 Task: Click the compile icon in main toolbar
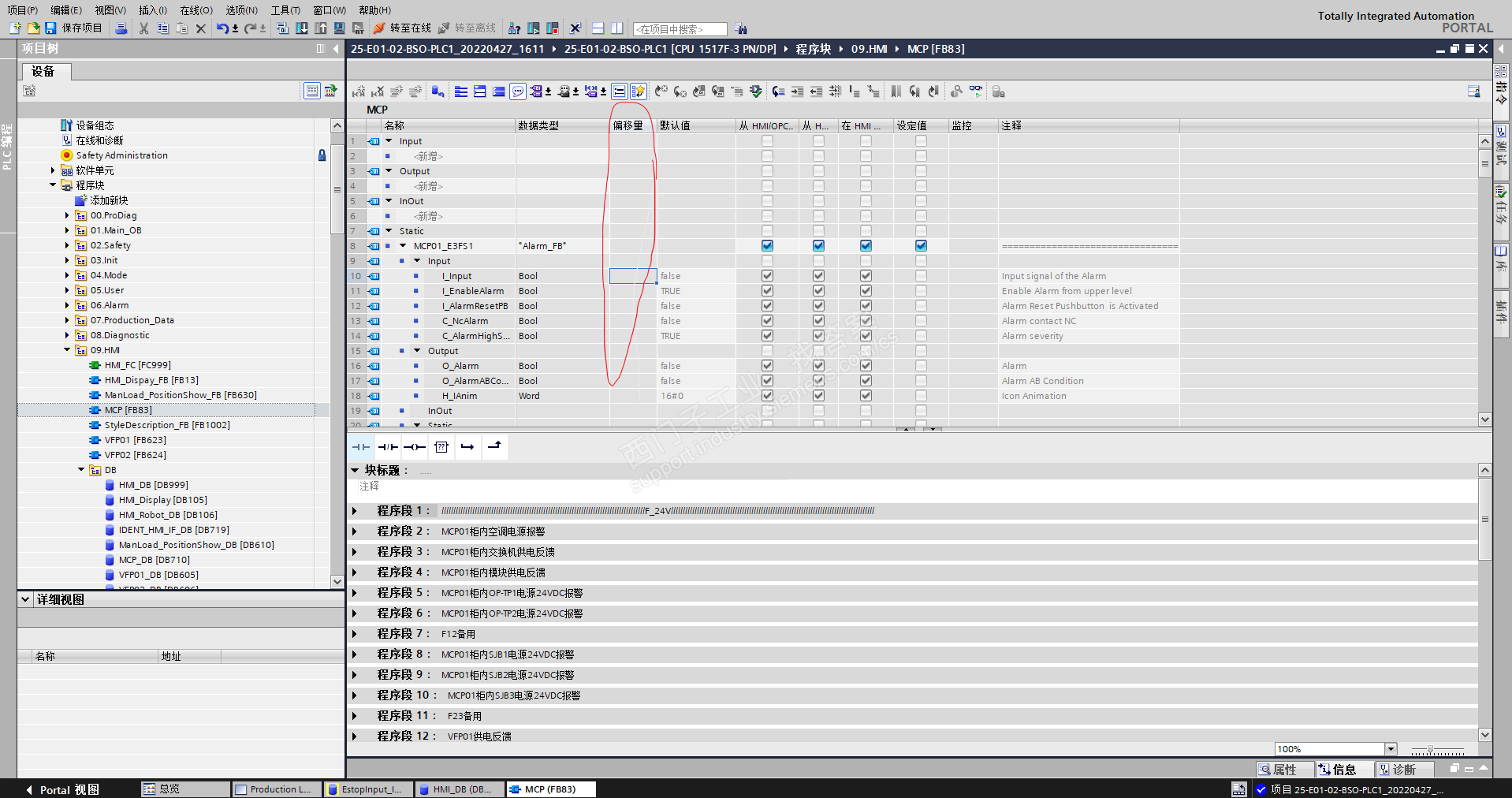pyautogui.click(x=283, y=28)
